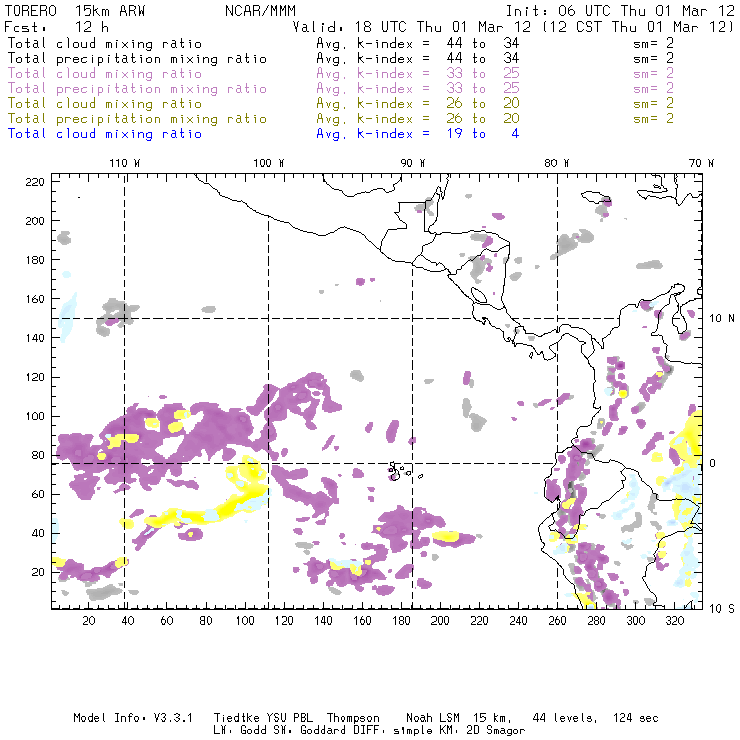Click the 110 W longitude label
The image size is (740, 740).
pos(124,163)
